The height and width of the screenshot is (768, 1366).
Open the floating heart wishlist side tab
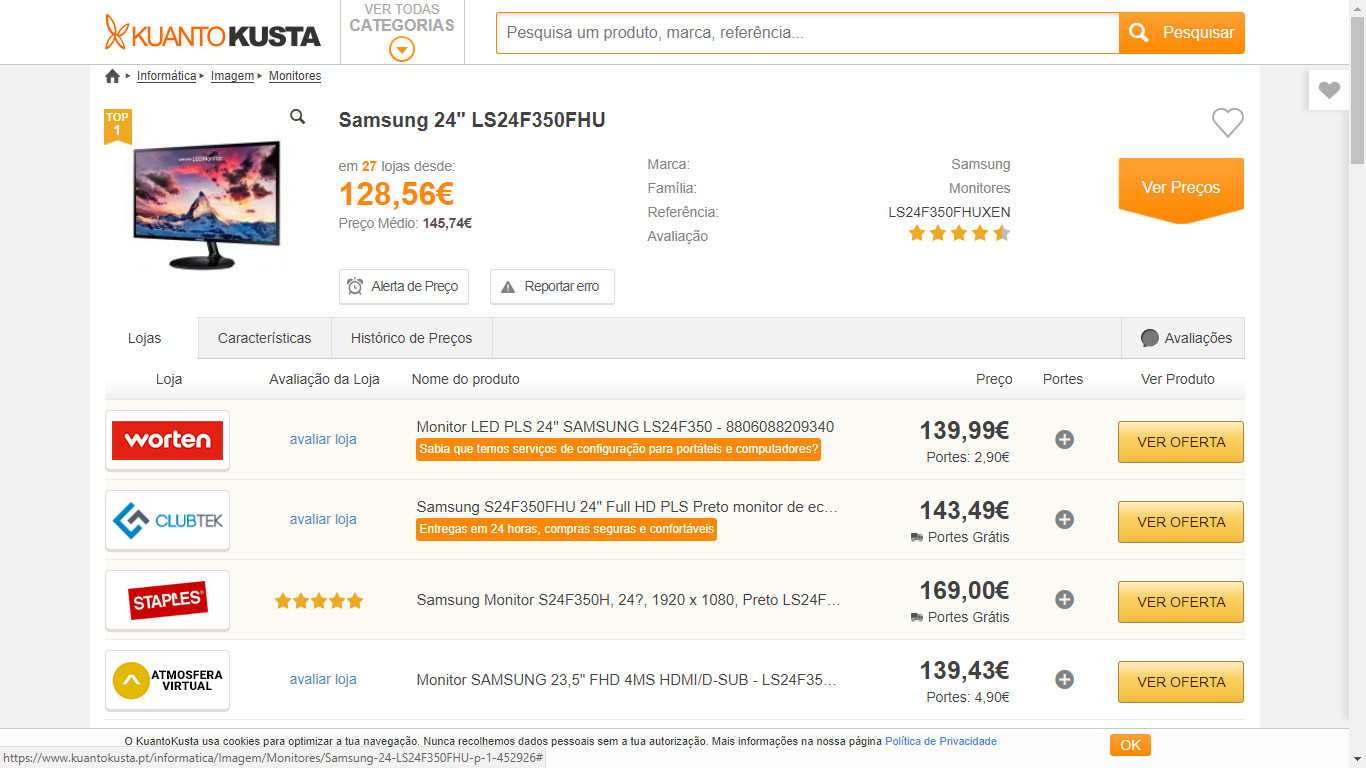pyautogui.click(x=1328, y=90)
